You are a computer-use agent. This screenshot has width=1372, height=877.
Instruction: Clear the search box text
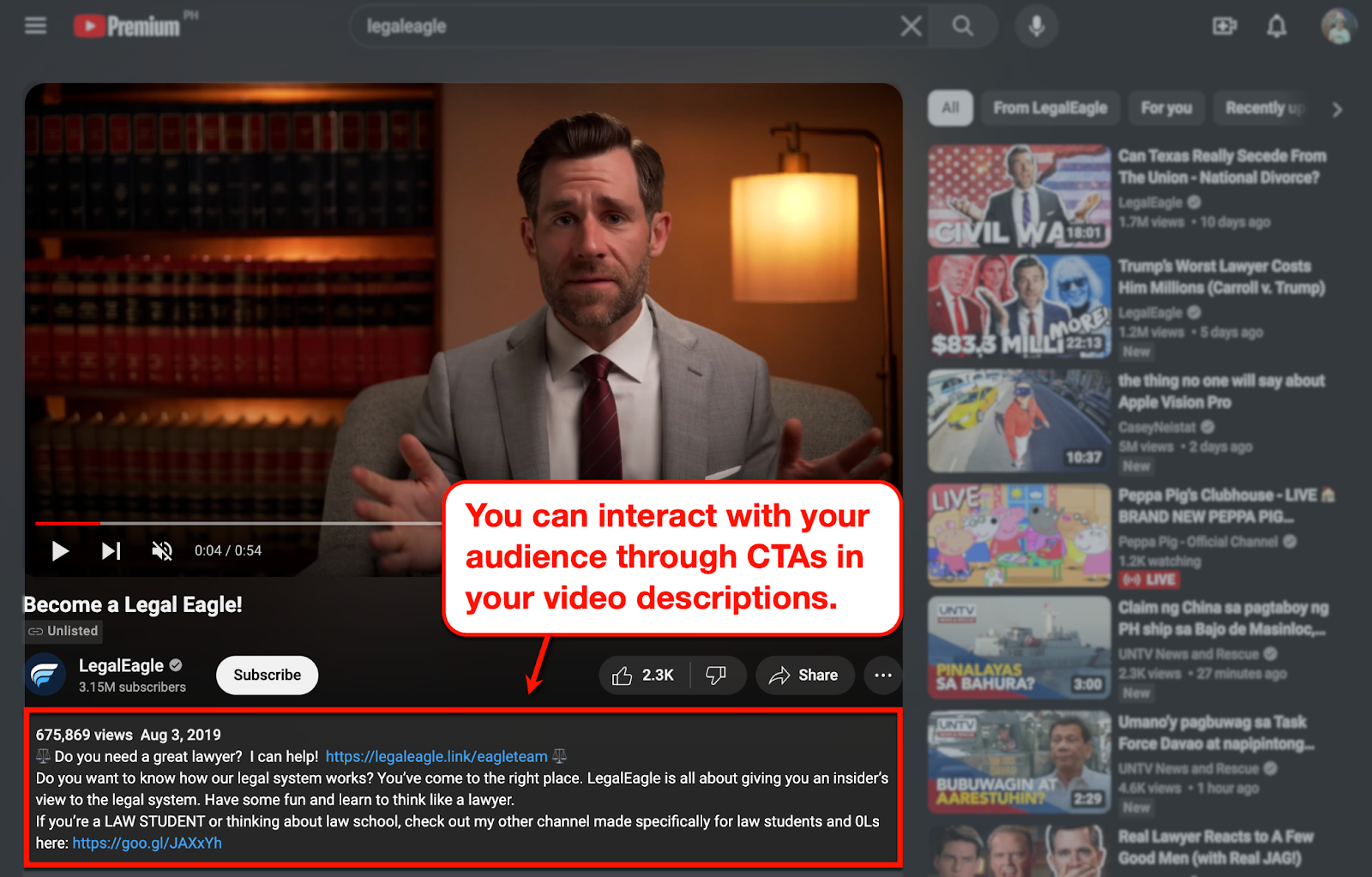pos(911,27)
